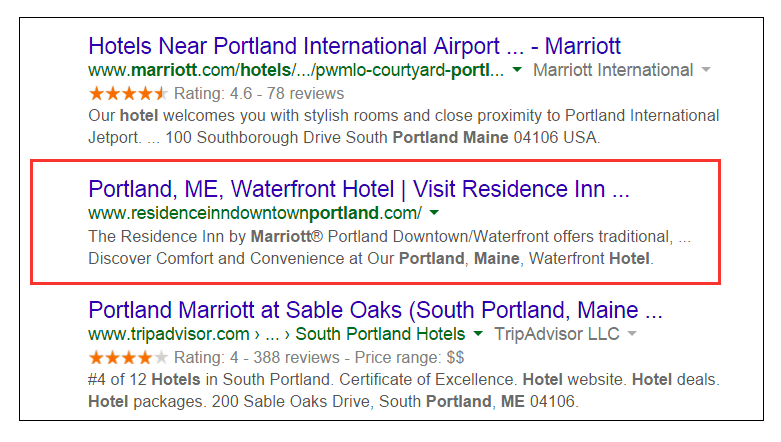Select the South Portland Hotels breadcrumb
781x442 pixels.
pos(380,334)
